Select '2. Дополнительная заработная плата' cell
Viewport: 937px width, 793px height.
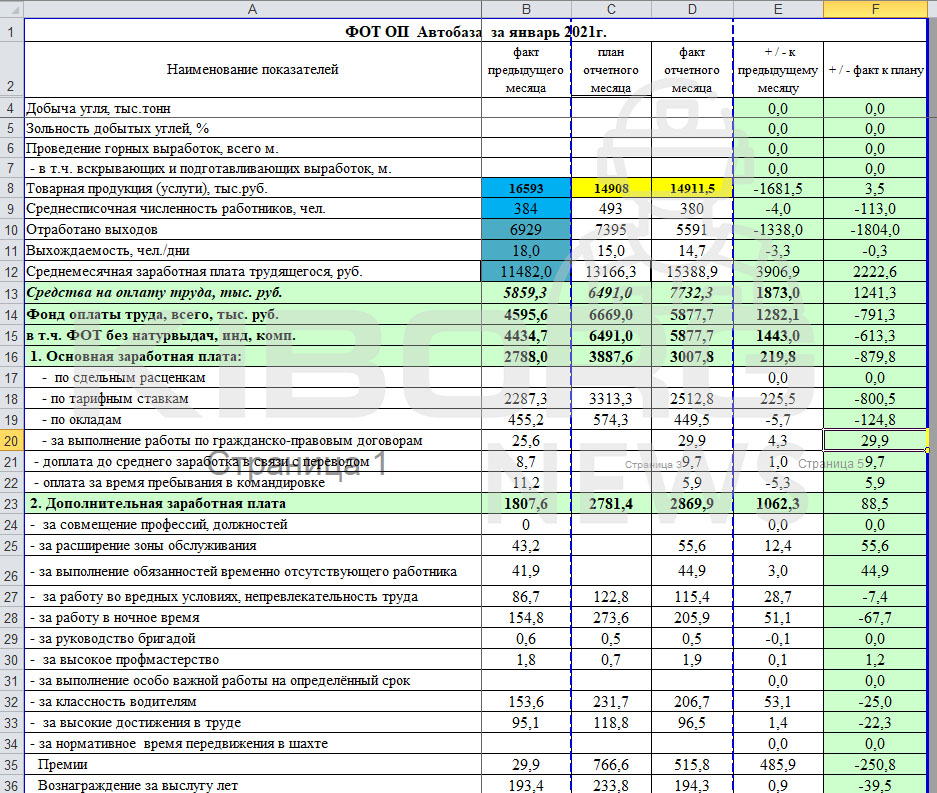[x=253, y=504]
